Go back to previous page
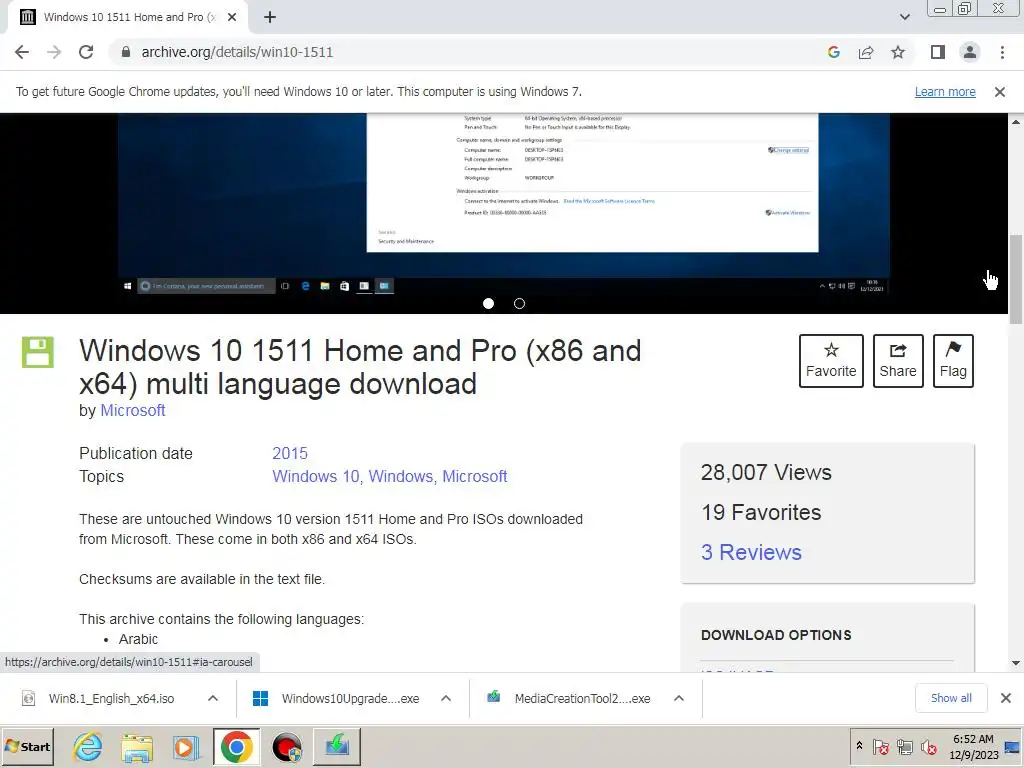 (x=22, y=52)
